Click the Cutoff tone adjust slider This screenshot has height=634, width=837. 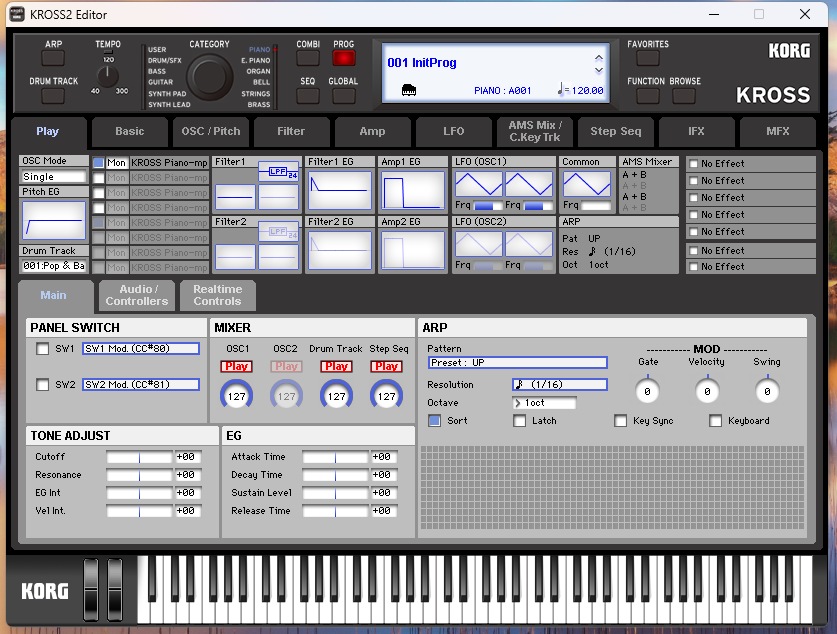(x=139, y=457)
